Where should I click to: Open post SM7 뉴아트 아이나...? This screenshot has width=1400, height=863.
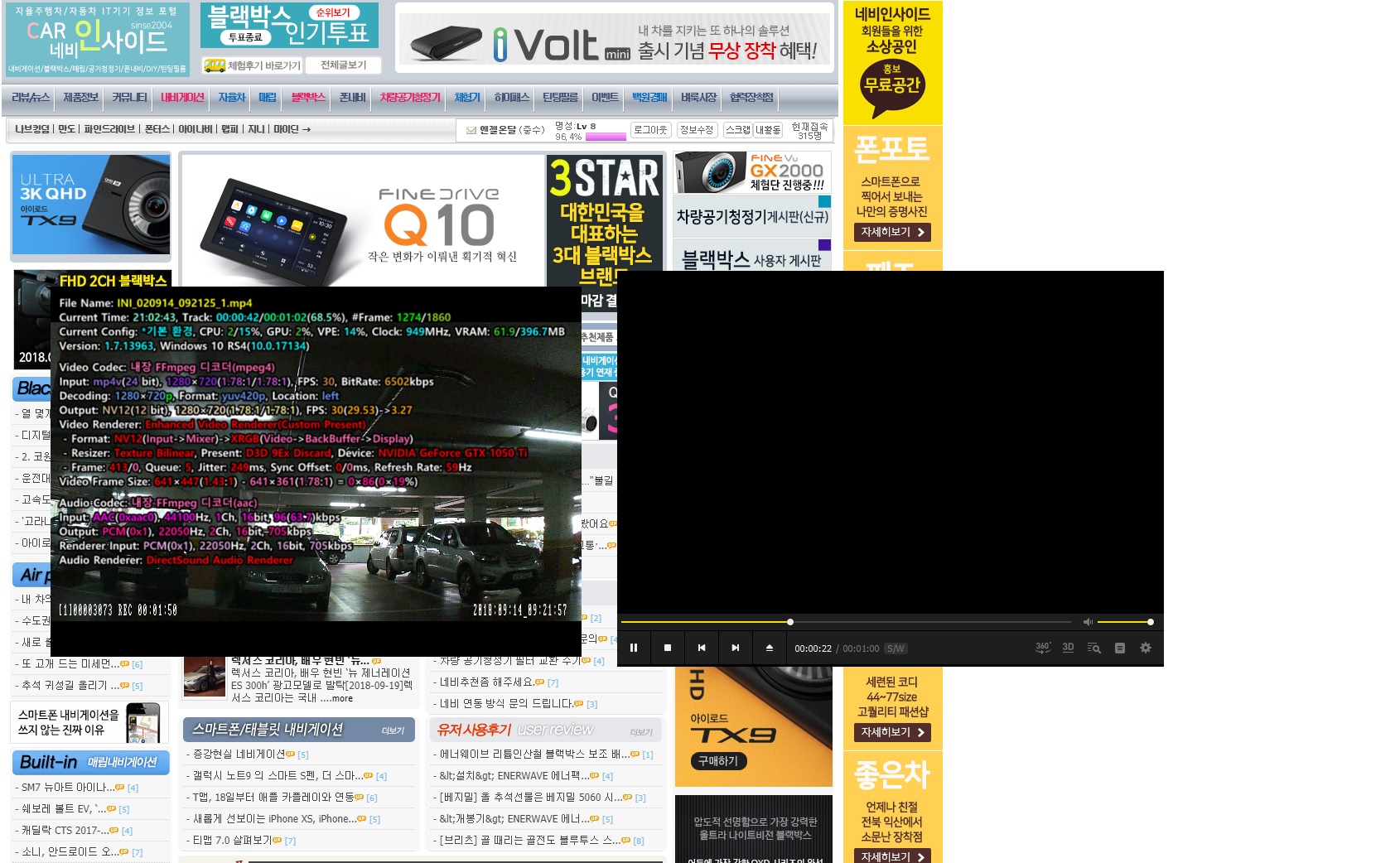click(x=68, y=788)
